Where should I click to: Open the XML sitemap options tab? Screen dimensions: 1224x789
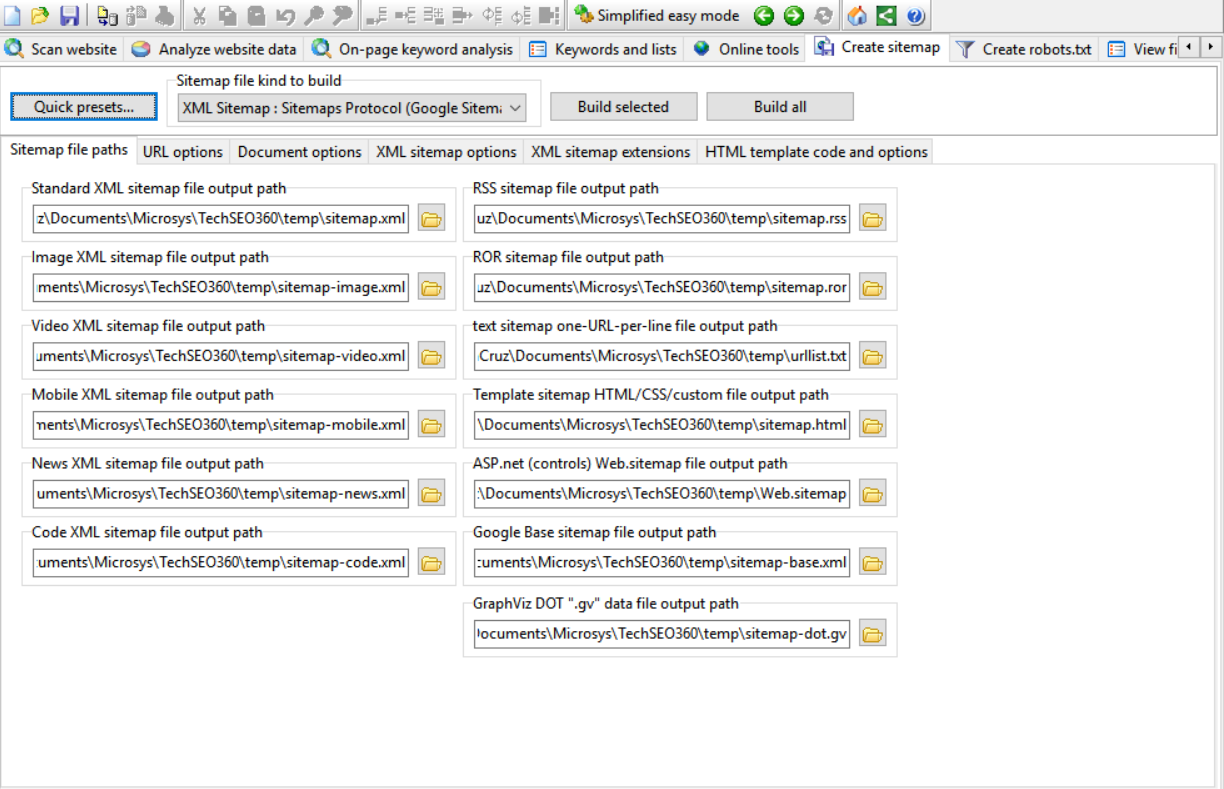coord(446,152)
